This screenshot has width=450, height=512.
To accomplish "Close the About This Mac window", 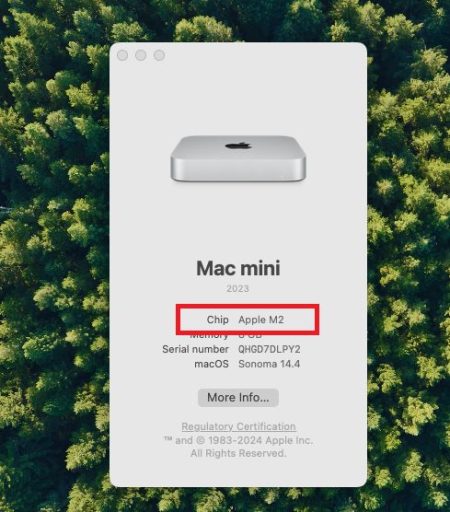I will [122, 55].
